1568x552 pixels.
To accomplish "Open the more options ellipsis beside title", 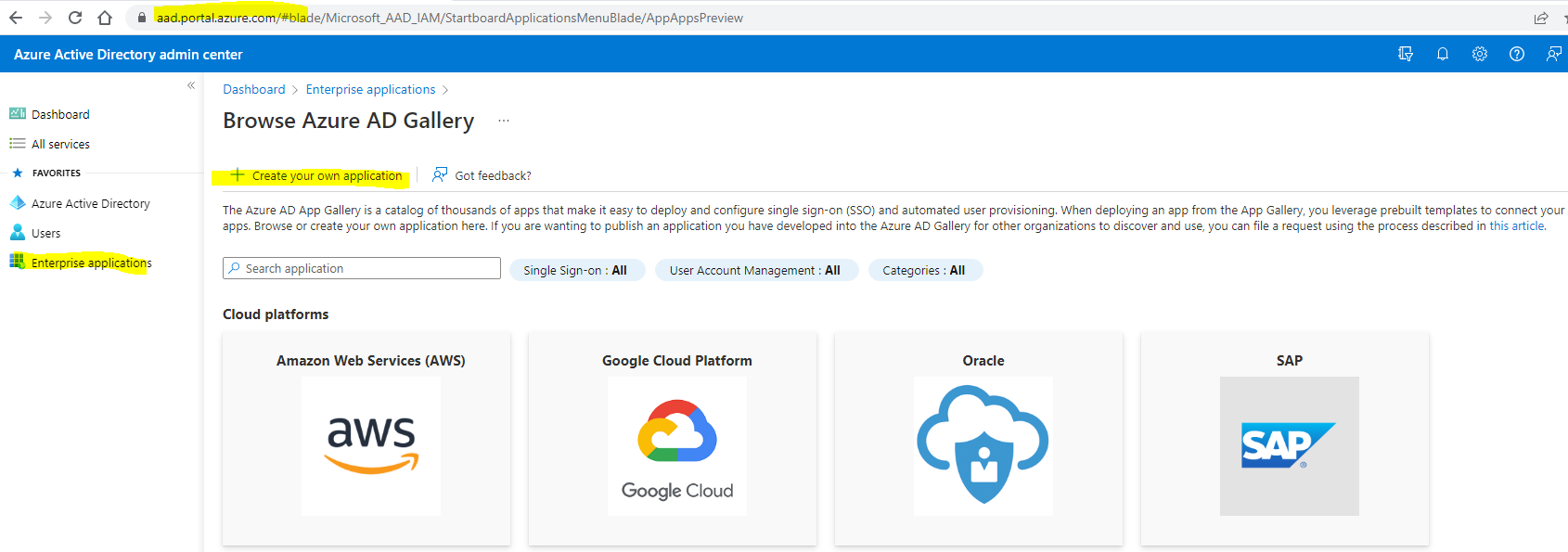I will coord(504,121).
